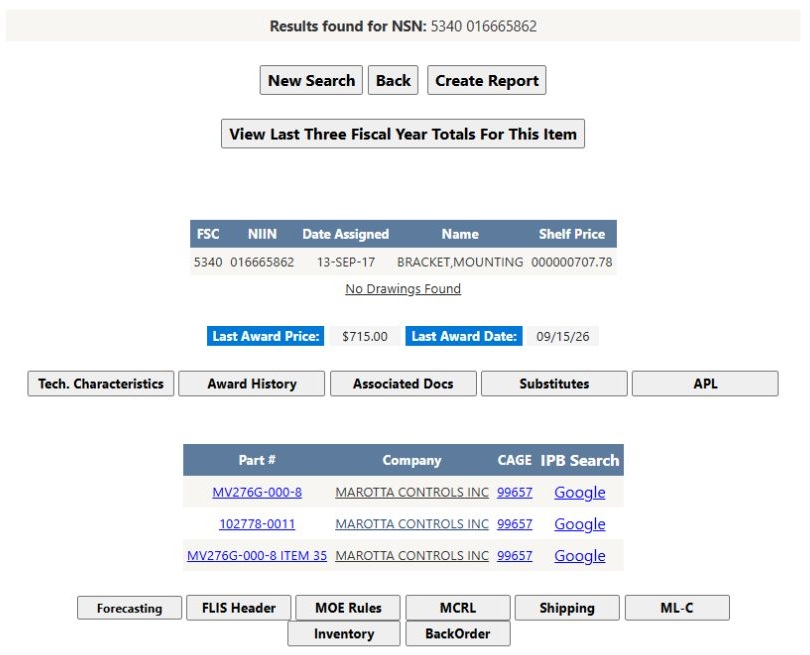Open Award History tab
This screenshot has height=655, width=810.
click(x=252, y=383)
